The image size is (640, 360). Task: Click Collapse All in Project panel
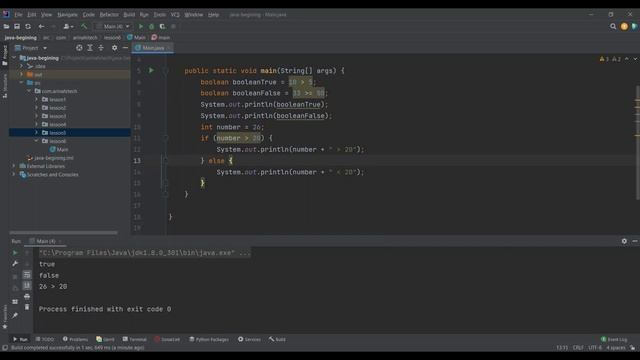click(x=101, y=48)
